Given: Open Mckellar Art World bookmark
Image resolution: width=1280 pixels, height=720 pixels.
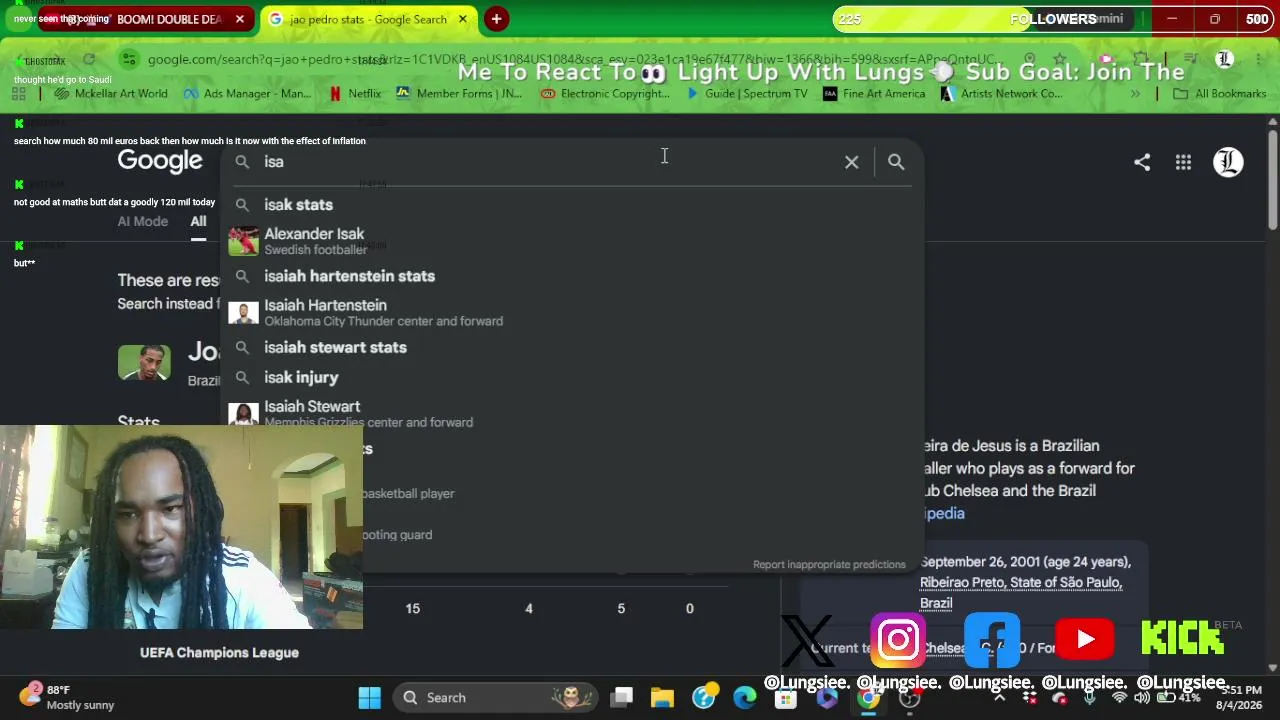Looking at the screenshot, I should point(111,94).
